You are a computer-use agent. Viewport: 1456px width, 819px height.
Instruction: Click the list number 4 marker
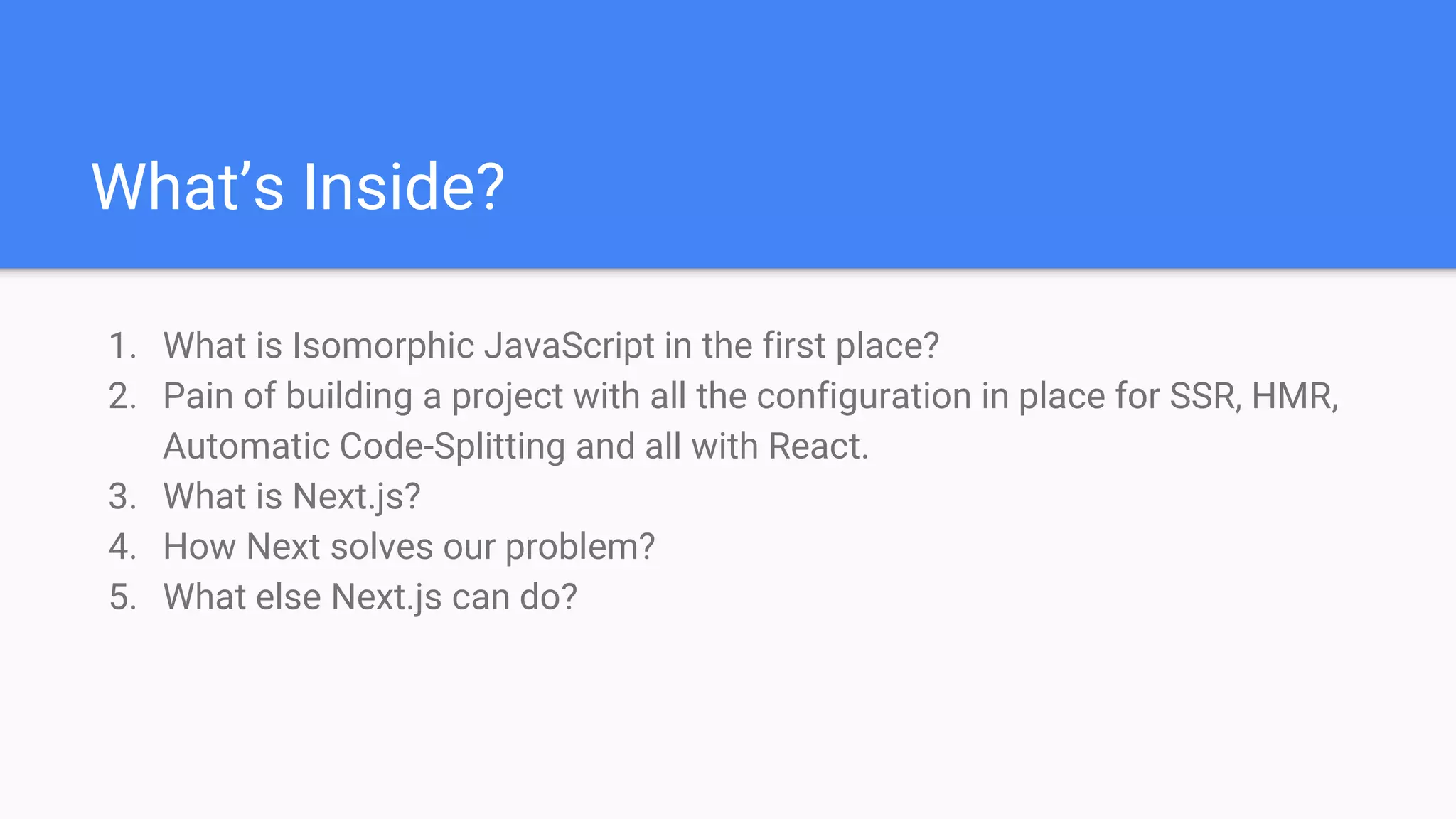point(122,547)
